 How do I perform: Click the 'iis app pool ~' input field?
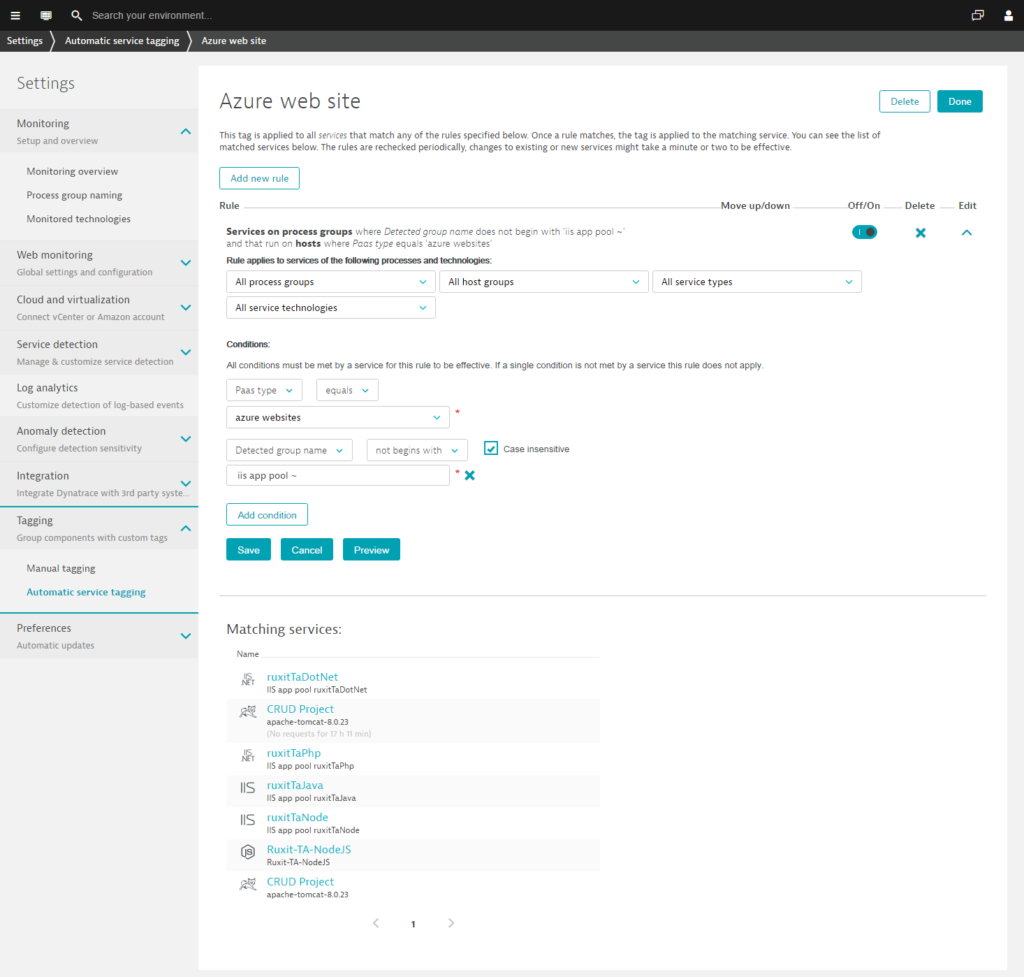(338, 475)
